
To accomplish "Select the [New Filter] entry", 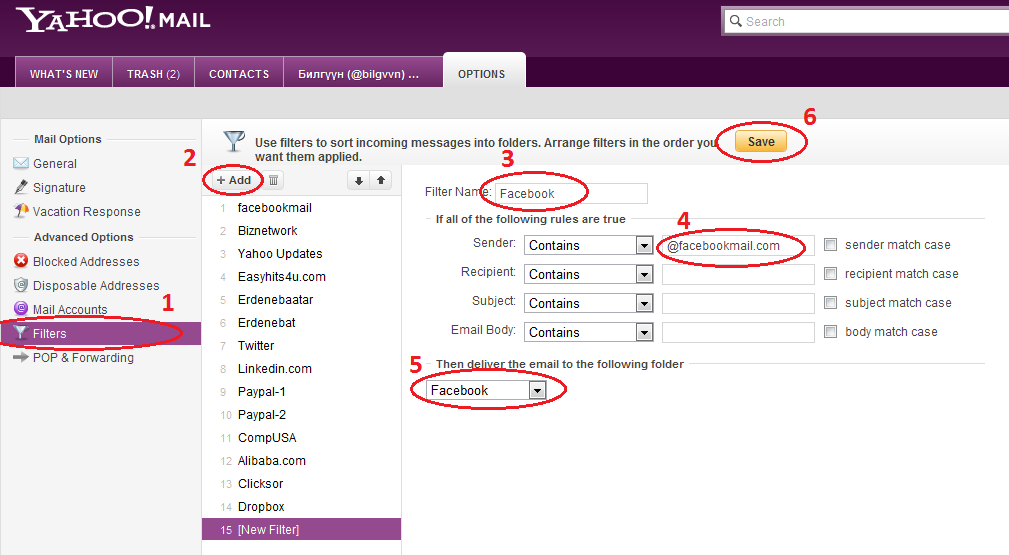I will [x=301, y=529].
